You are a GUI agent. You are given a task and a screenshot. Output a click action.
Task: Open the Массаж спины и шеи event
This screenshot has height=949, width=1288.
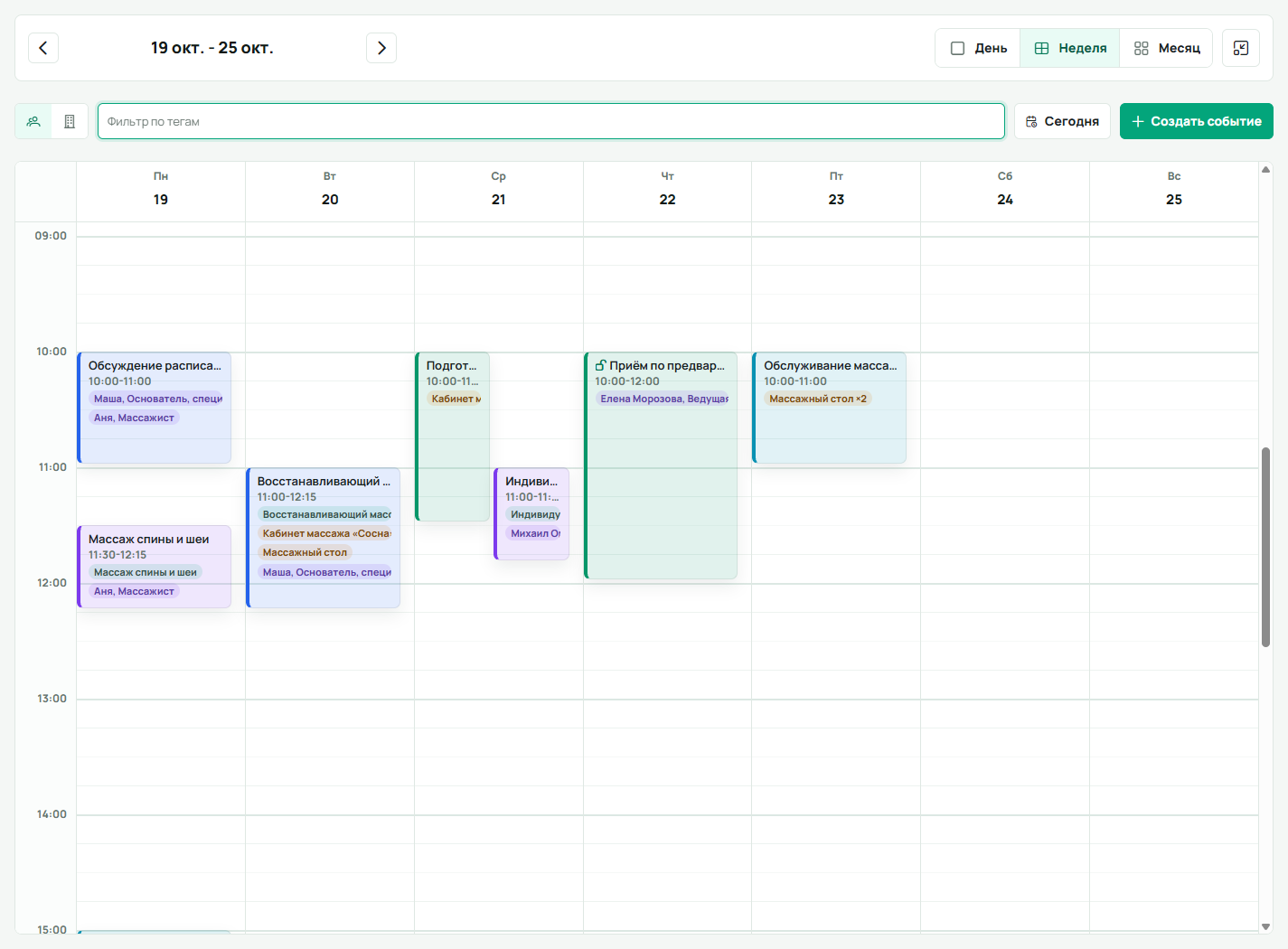[155, 567]
